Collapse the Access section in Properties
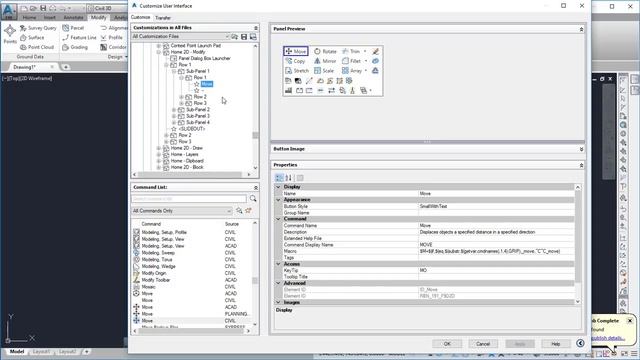Viewport: 640px width, 360px height. point(279,264)
